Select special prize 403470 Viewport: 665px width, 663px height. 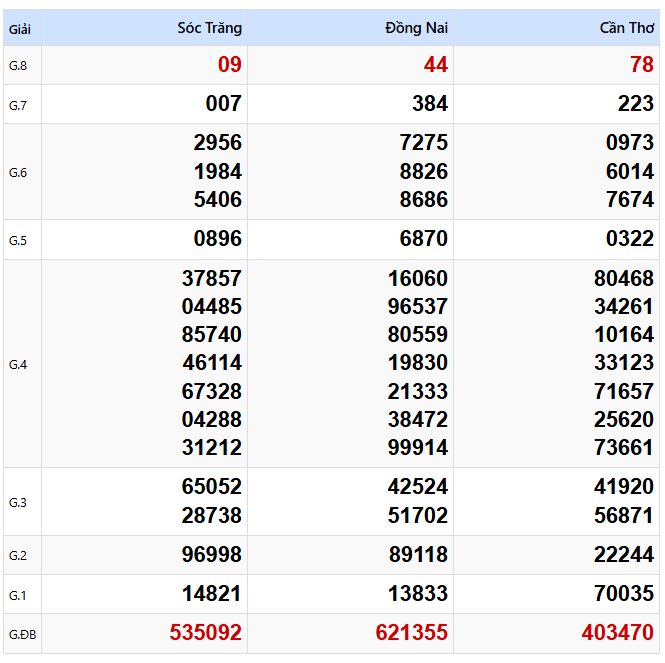tap(618, 632)
